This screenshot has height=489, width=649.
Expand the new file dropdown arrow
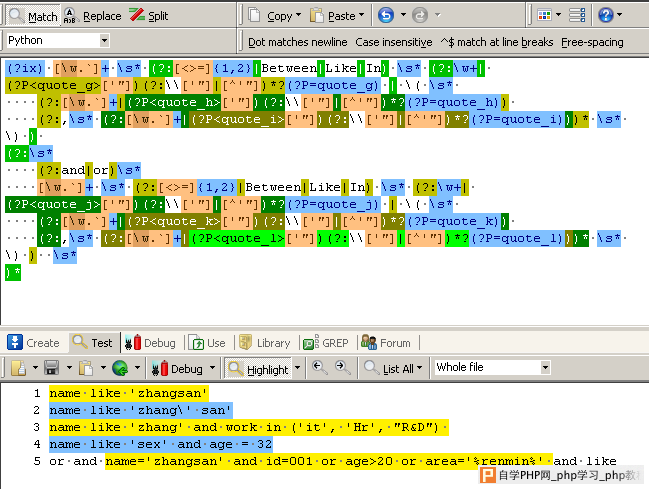click(x=35, y=367)
